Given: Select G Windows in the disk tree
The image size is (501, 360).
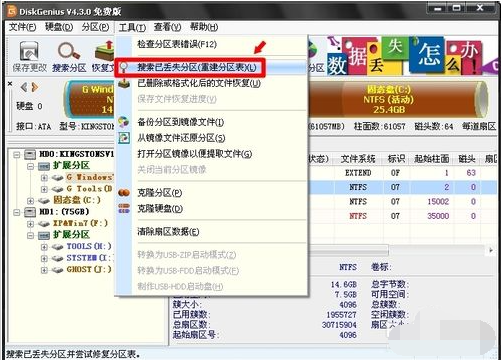Looking at the screenshot, I should (x=90, y=177).
